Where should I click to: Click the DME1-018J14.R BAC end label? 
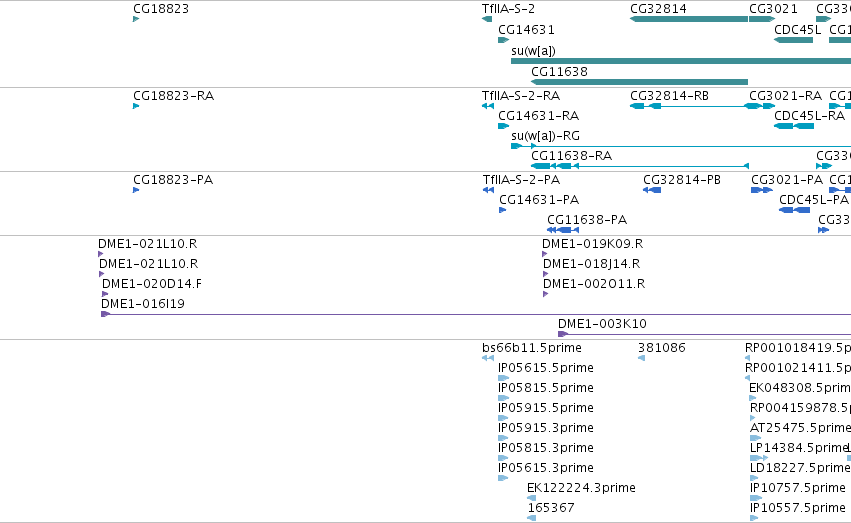click(x=591, y=264)
